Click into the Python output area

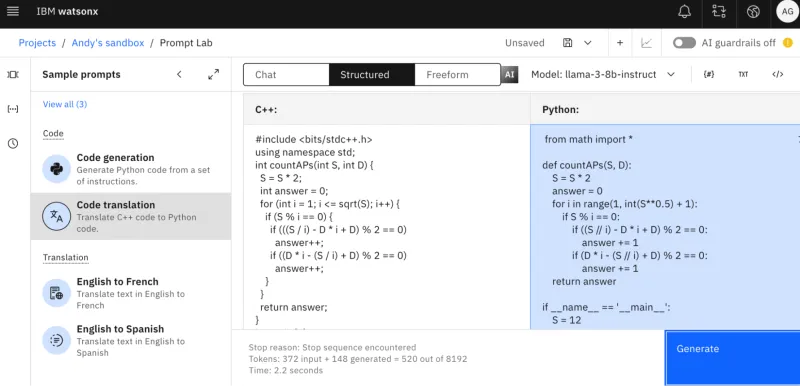point(665,227)
